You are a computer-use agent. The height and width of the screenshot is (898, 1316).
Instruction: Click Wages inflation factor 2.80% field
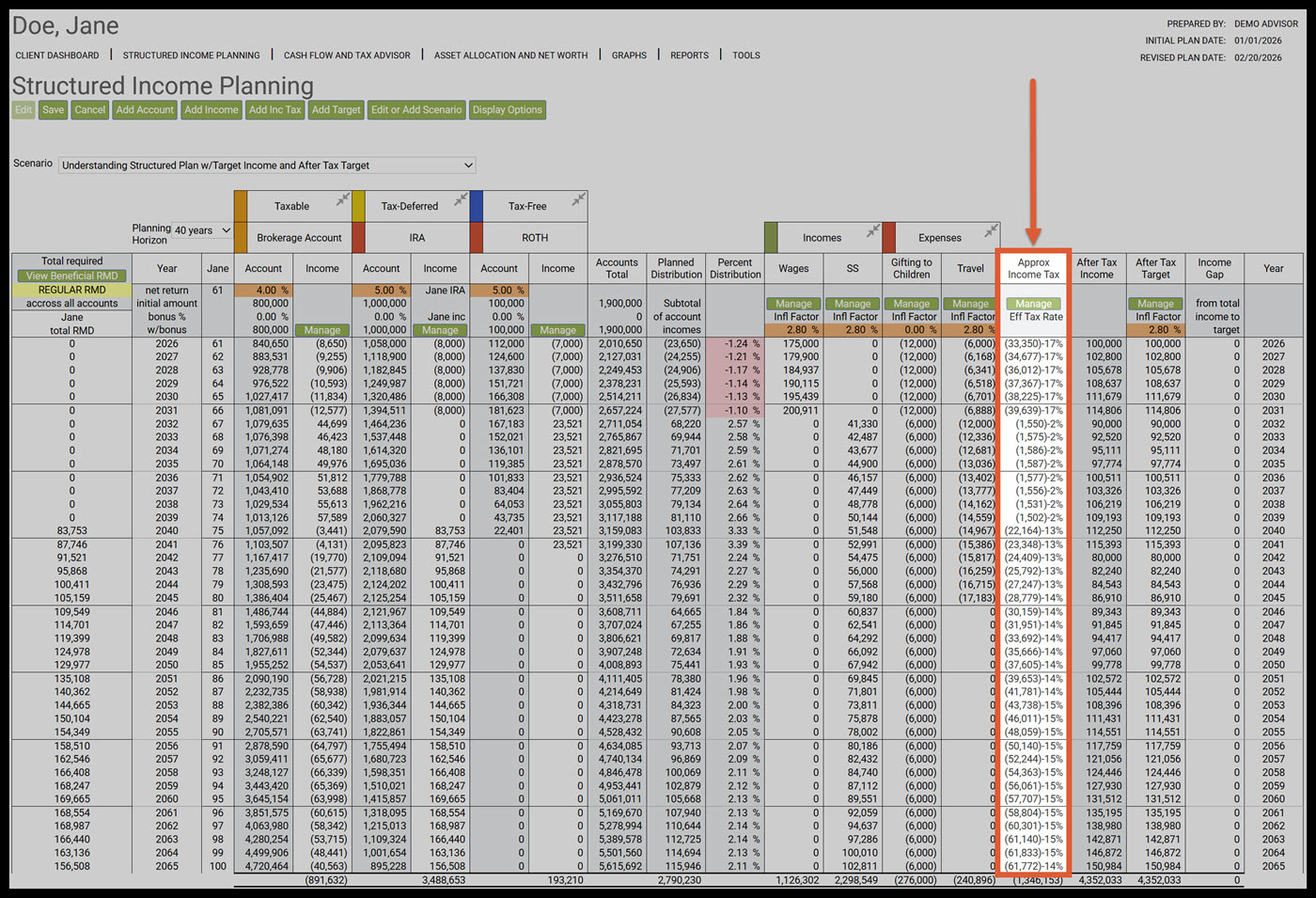[796, 330]
